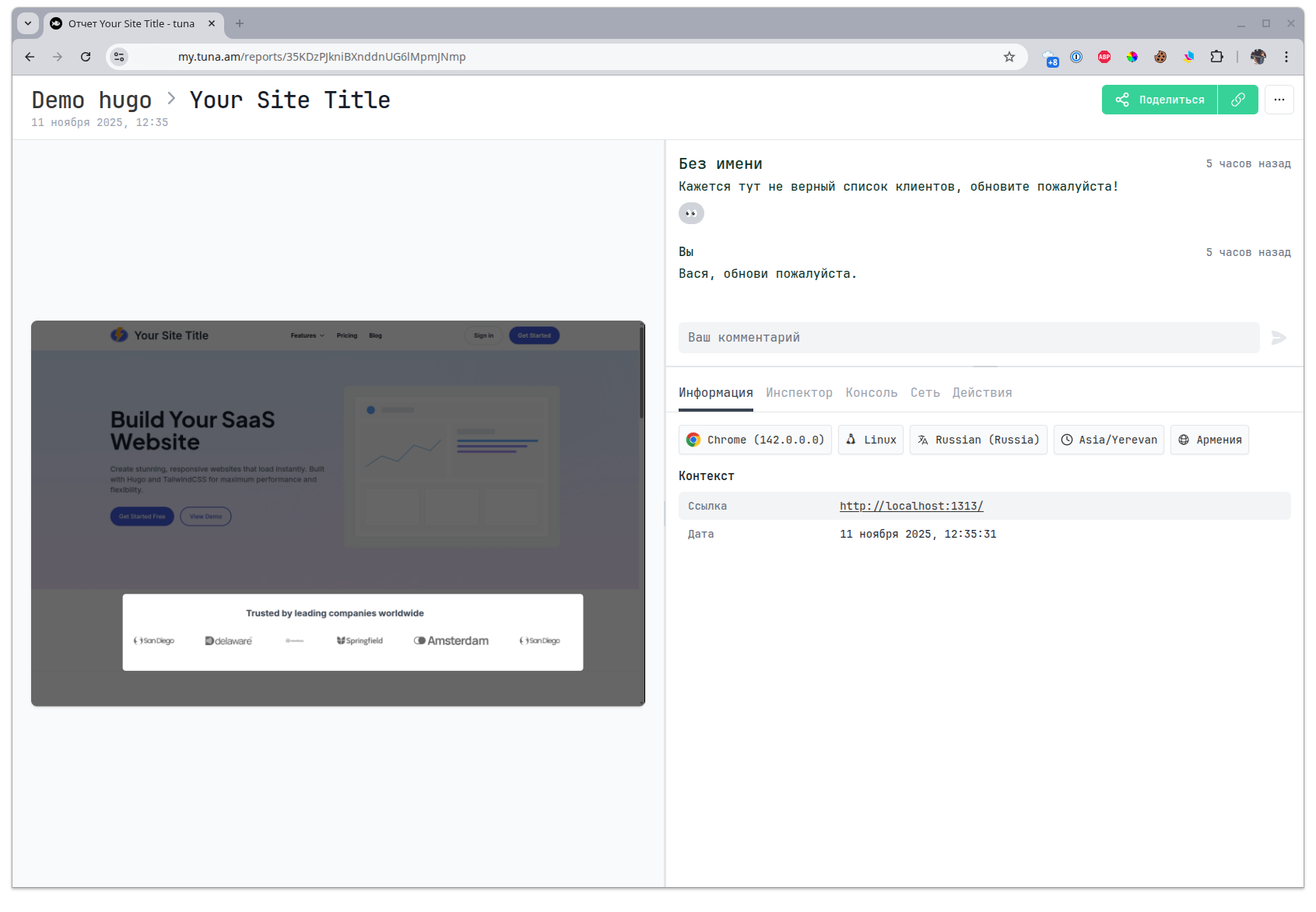The image size is (1316, 912).
Task: Bookmark this page with the star icon
Action: [1009, 57]
